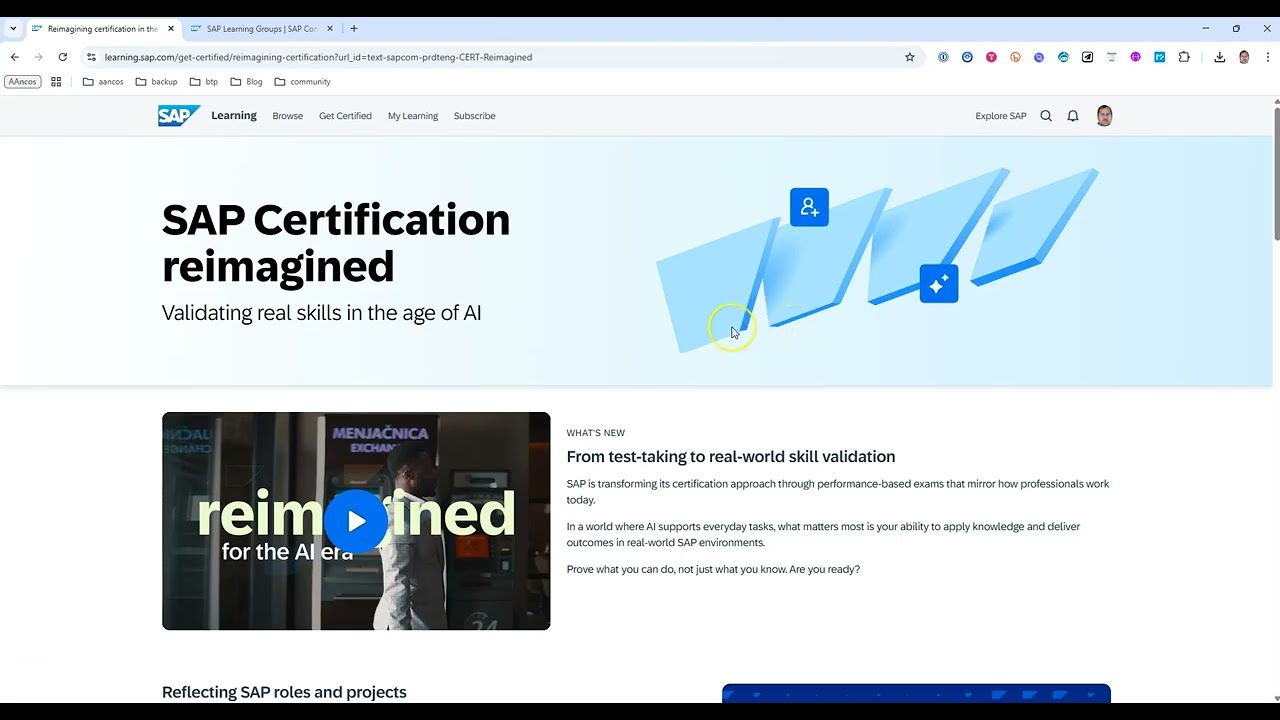The height and width of the screenshot is (720, 1280).
Task: Open the notifications bell icon
Action: point(1073,116)
